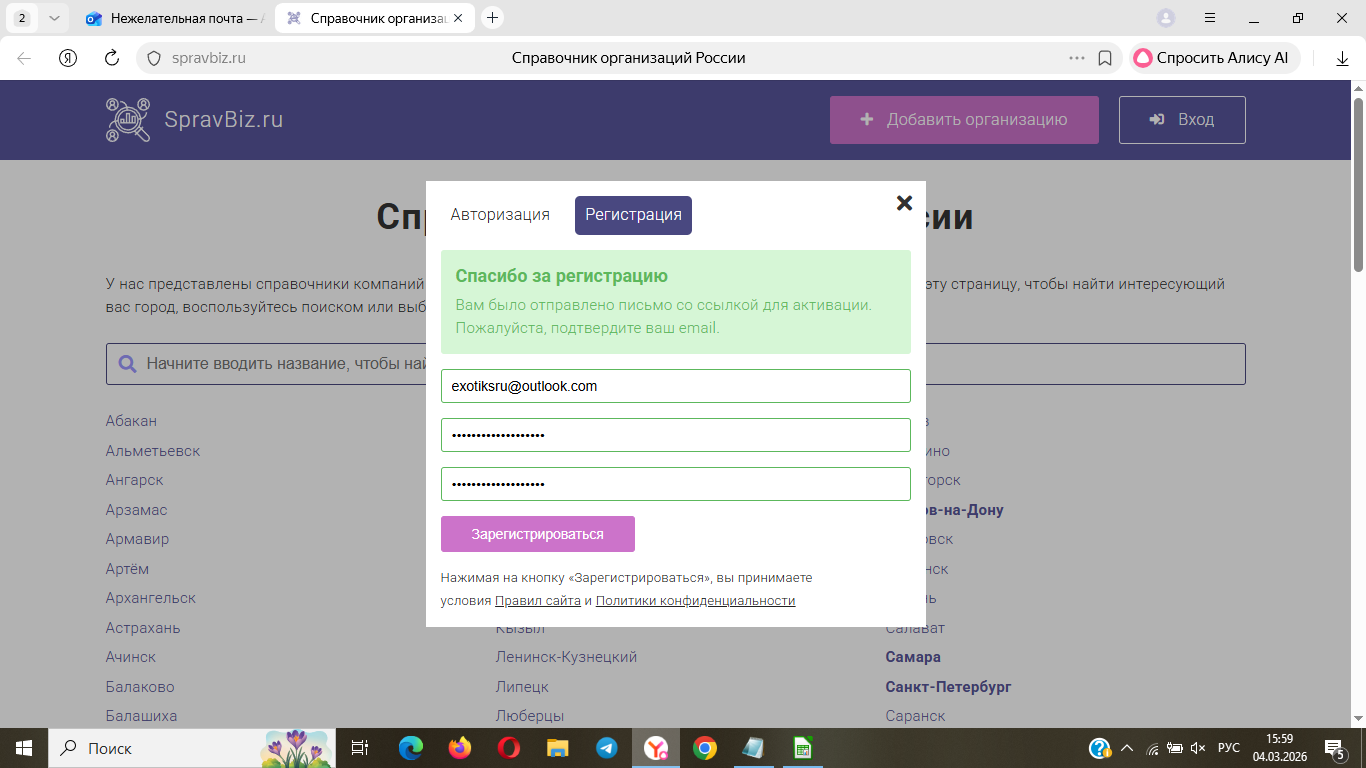The image size is (1366, 768).
Task: Launch Opera from the taskbar
Action: (x=509, y=748)
